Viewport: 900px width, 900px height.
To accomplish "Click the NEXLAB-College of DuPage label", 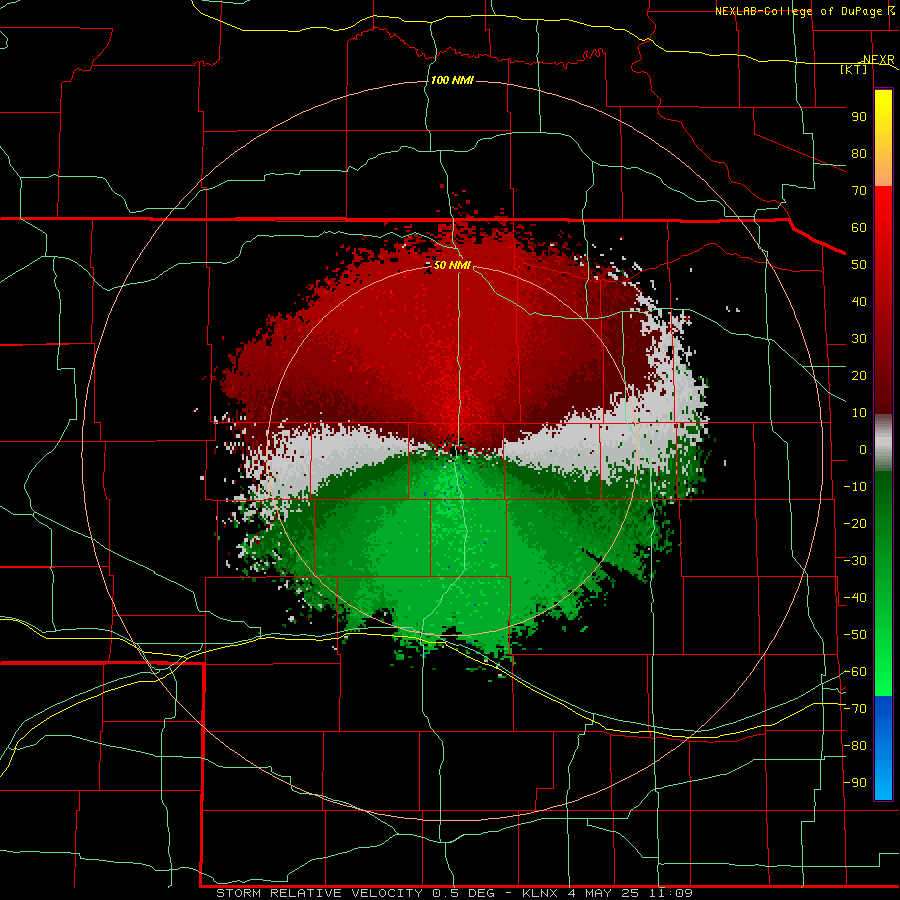I will (805, 11).
